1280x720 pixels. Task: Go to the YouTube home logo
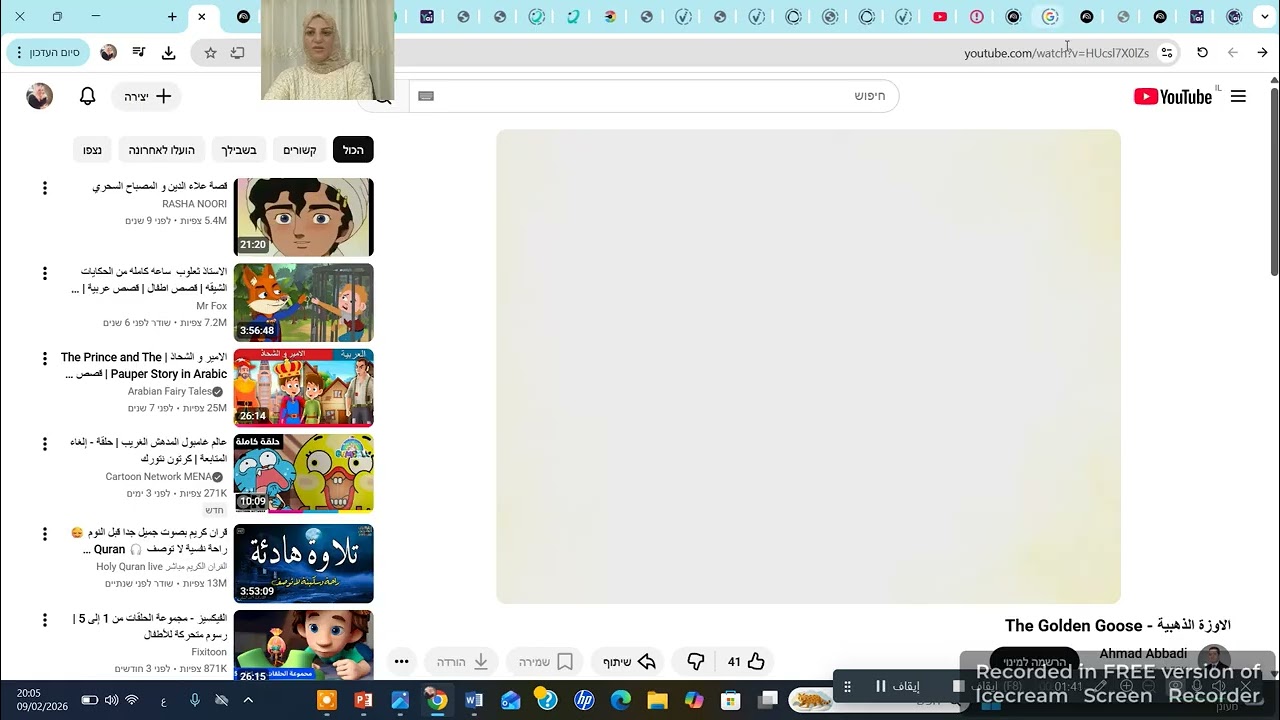tap(1173, 96)
